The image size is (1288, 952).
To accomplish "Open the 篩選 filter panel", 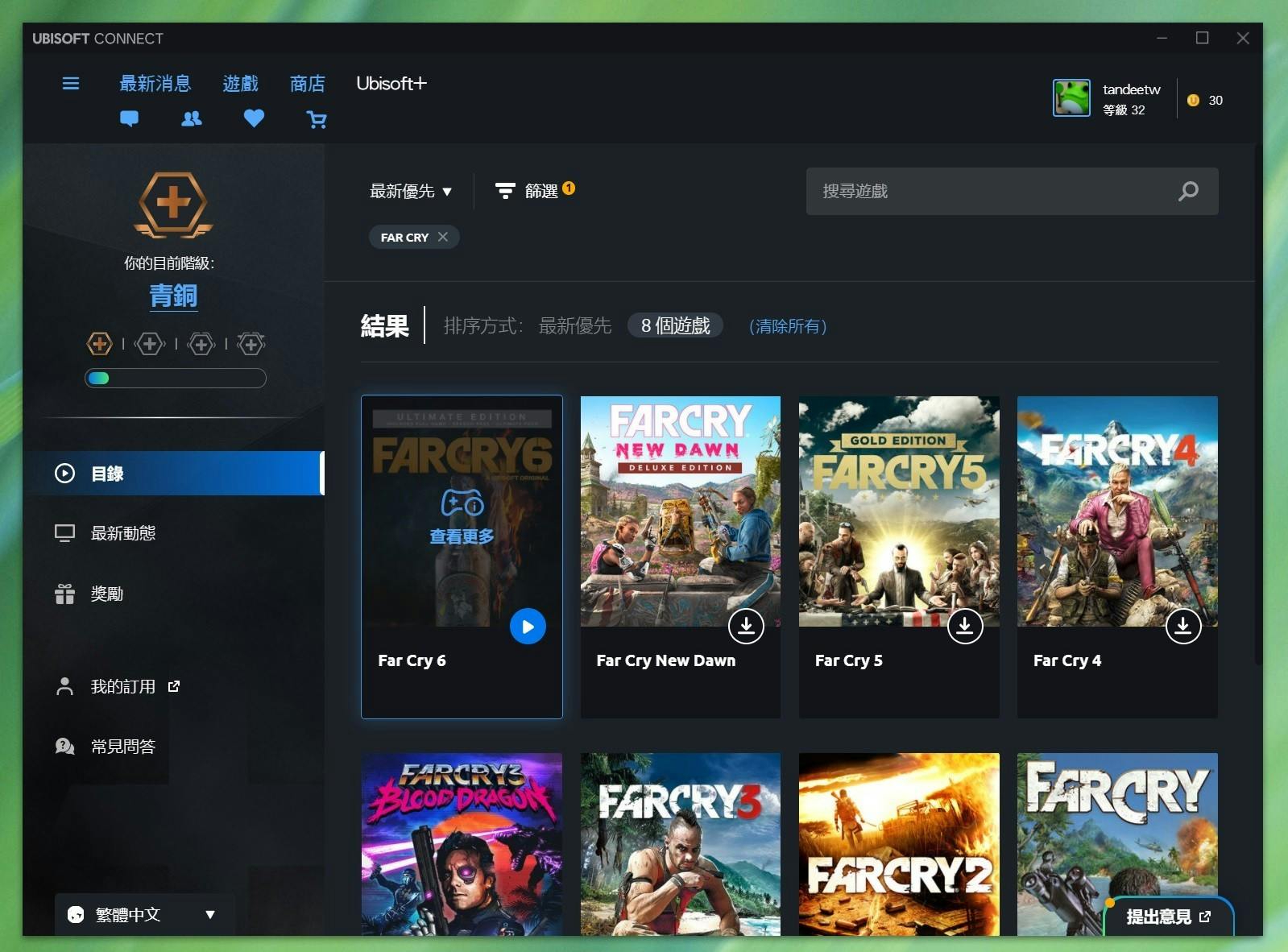I will 535,191.
